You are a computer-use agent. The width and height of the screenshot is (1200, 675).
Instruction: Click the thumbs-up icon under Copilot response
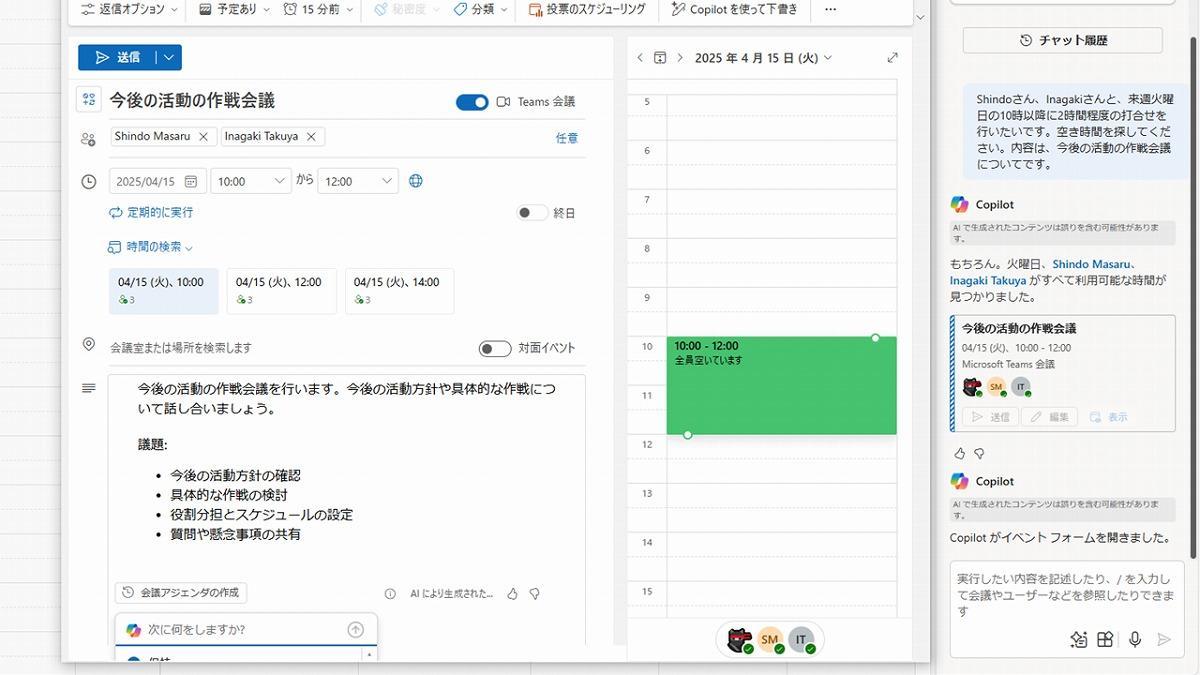click(x=960, y=453)
